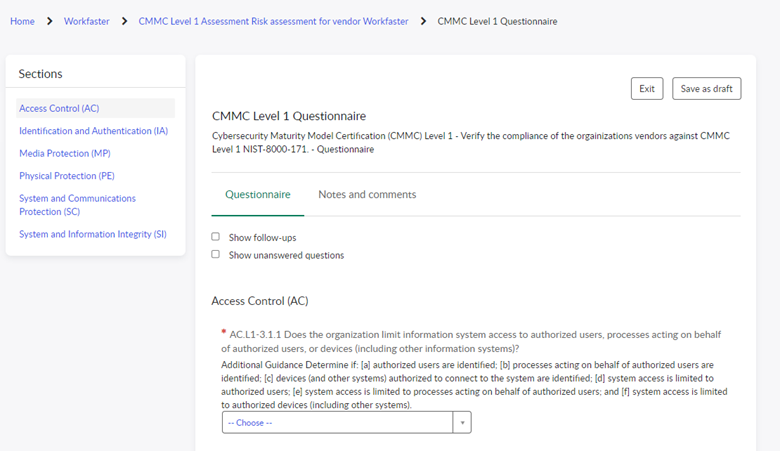
Task: Switch to the Notes and comments tab
Action: 367,194
